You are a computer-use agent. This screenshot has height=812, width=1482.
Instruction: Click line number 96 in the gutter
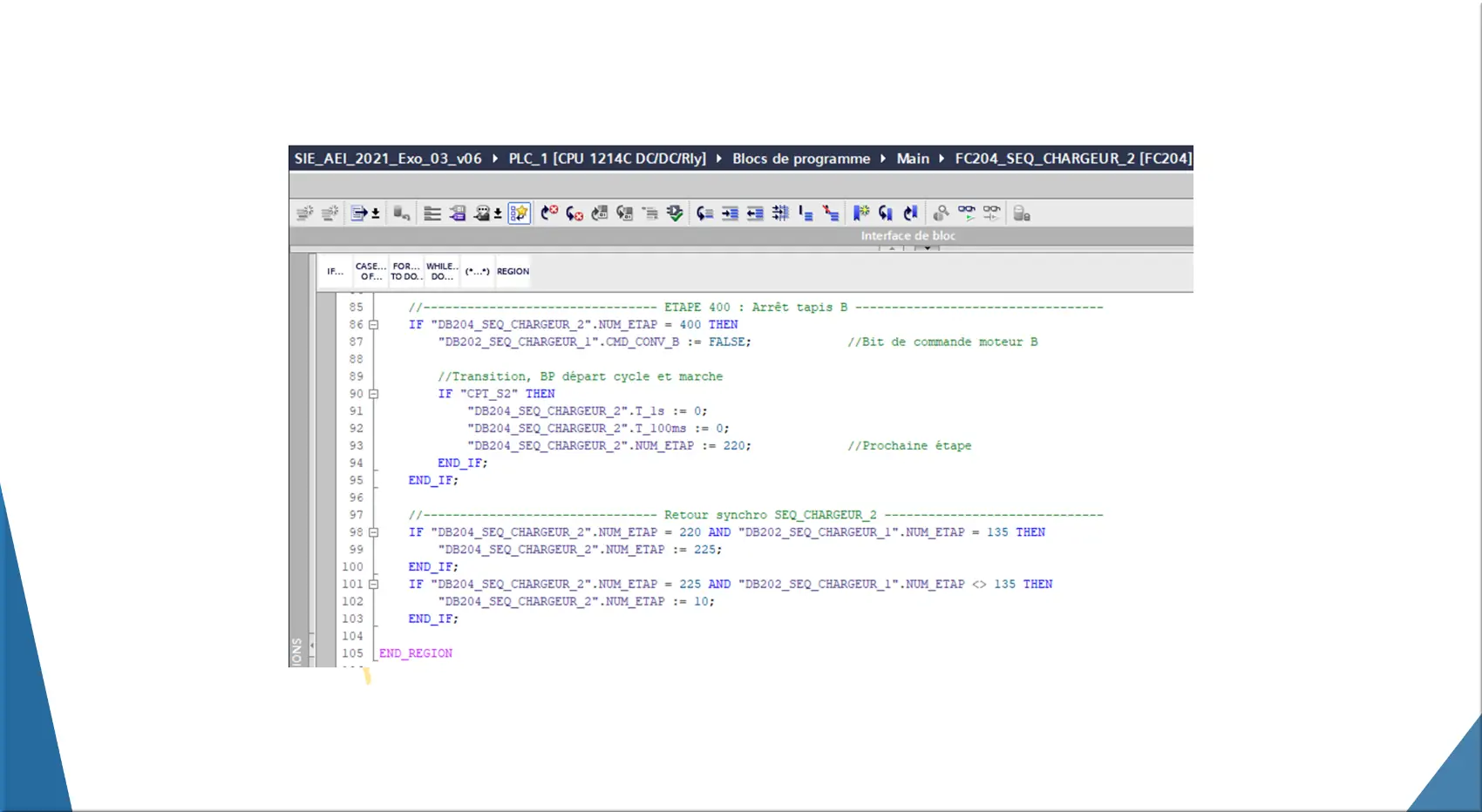[356, 497]
